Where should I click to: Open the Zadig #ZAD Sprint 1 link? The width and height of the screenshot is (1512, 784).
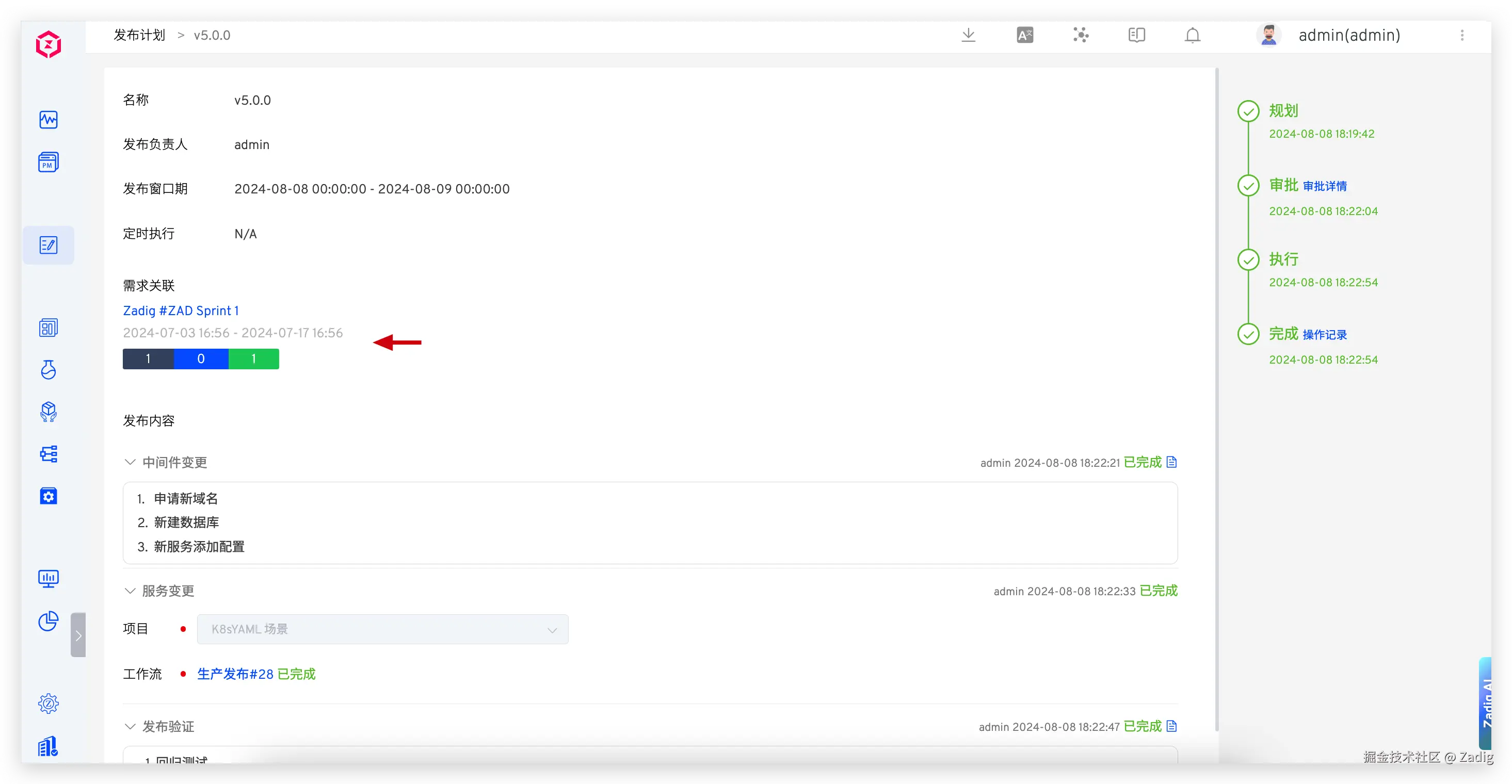click(181, 311)
